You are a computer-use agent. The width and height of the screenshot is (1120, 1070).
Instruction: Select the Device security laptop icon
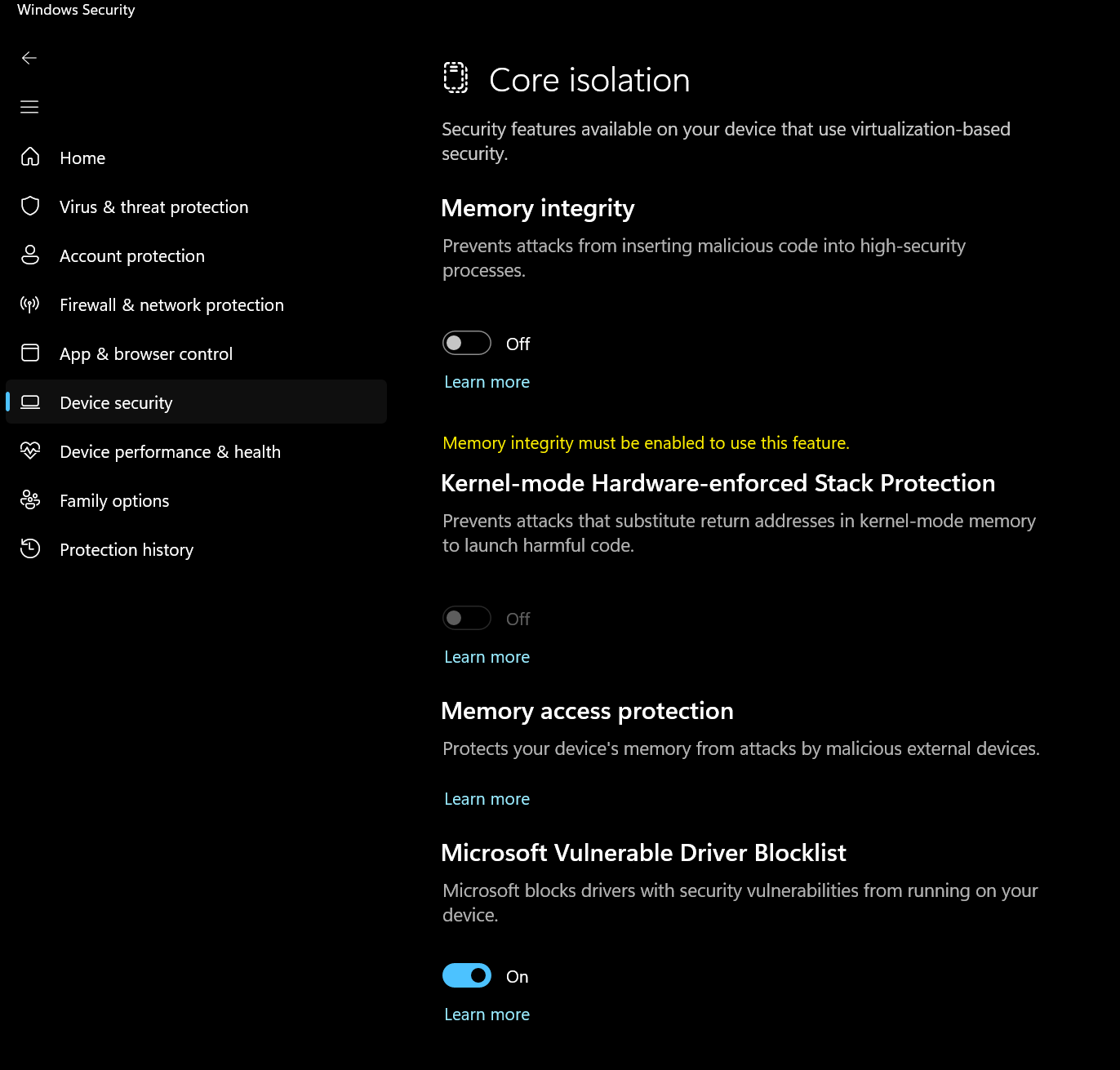30,402
